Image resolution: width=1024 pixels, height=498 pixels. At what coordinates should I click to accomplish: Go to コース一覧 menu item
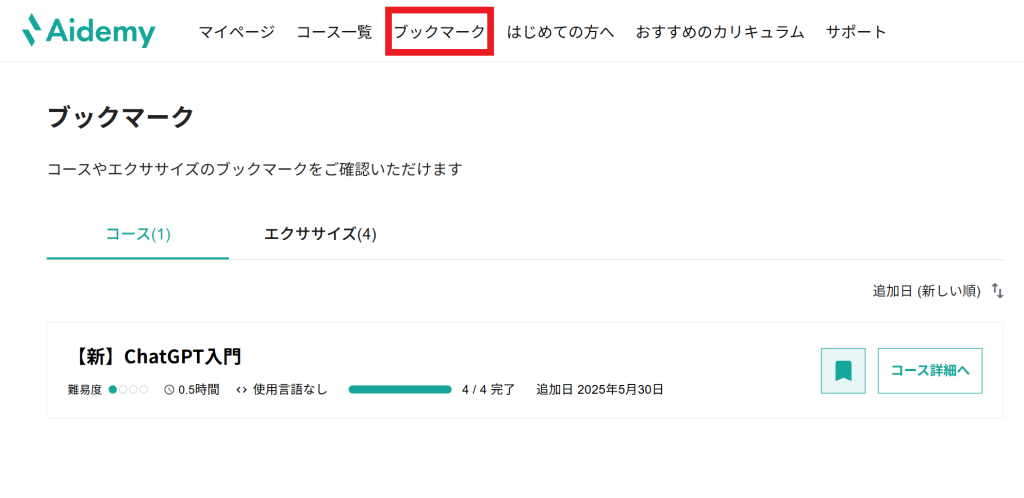334,32
